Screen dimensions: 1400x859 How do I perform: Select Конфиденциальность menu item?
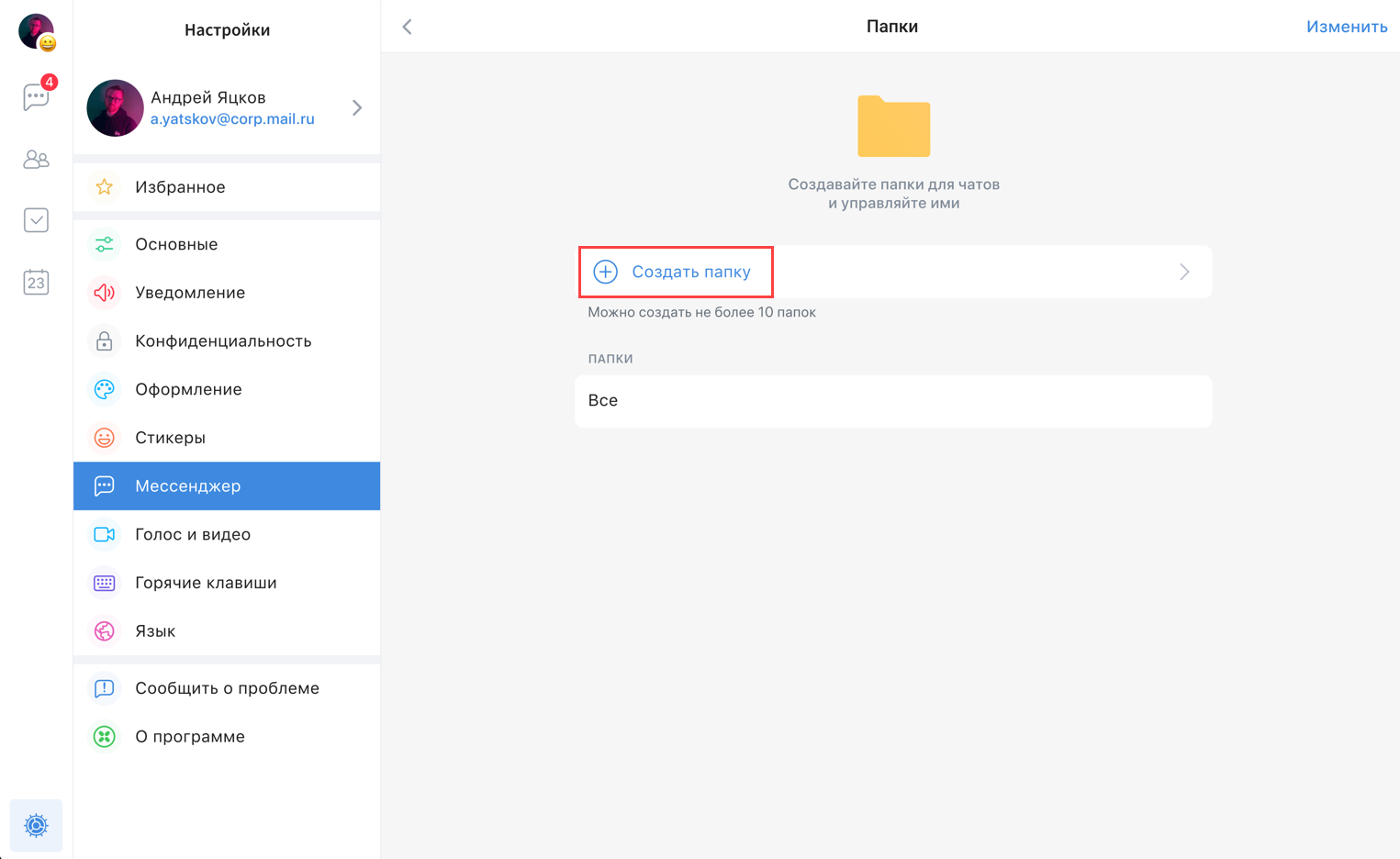coord(223,341)
